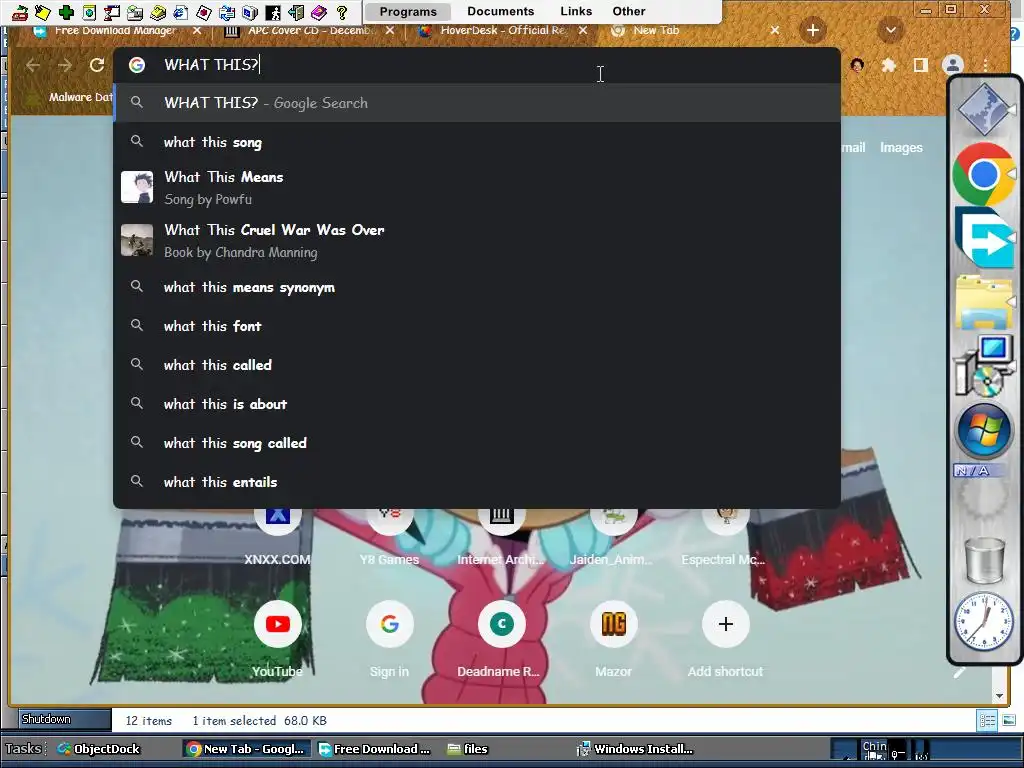Click the exit door toolbar icon

[x=296, y=12]
